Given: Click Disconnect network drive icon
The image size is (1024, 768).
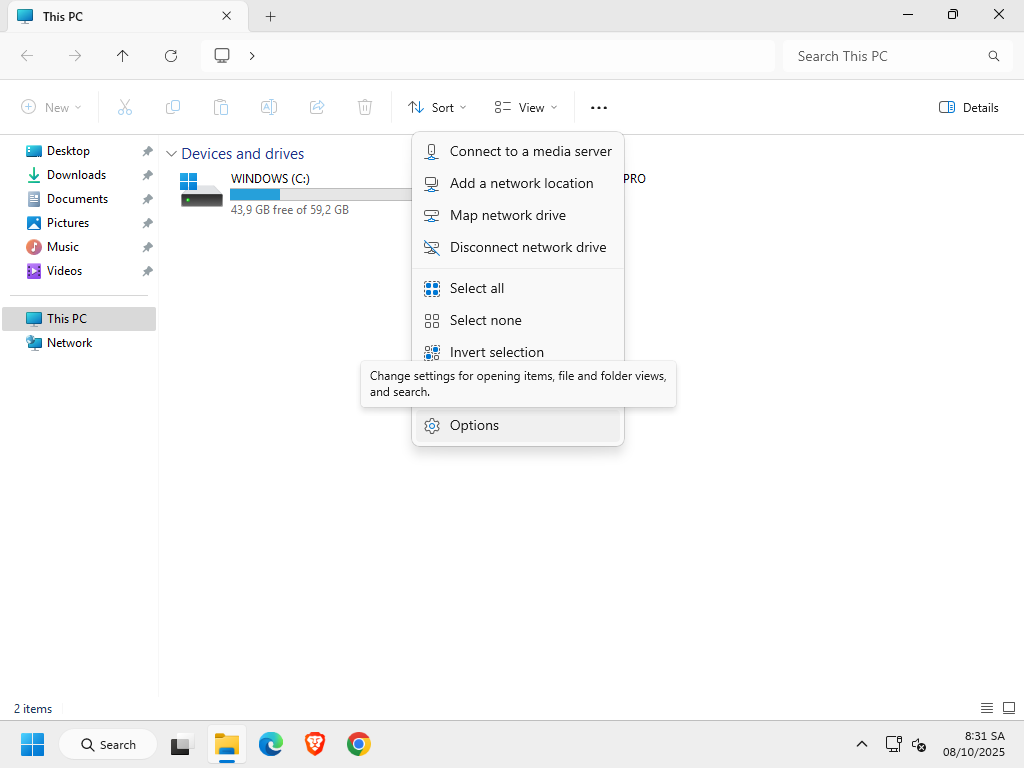Looking at the screenshot, I should pos(432,247).
